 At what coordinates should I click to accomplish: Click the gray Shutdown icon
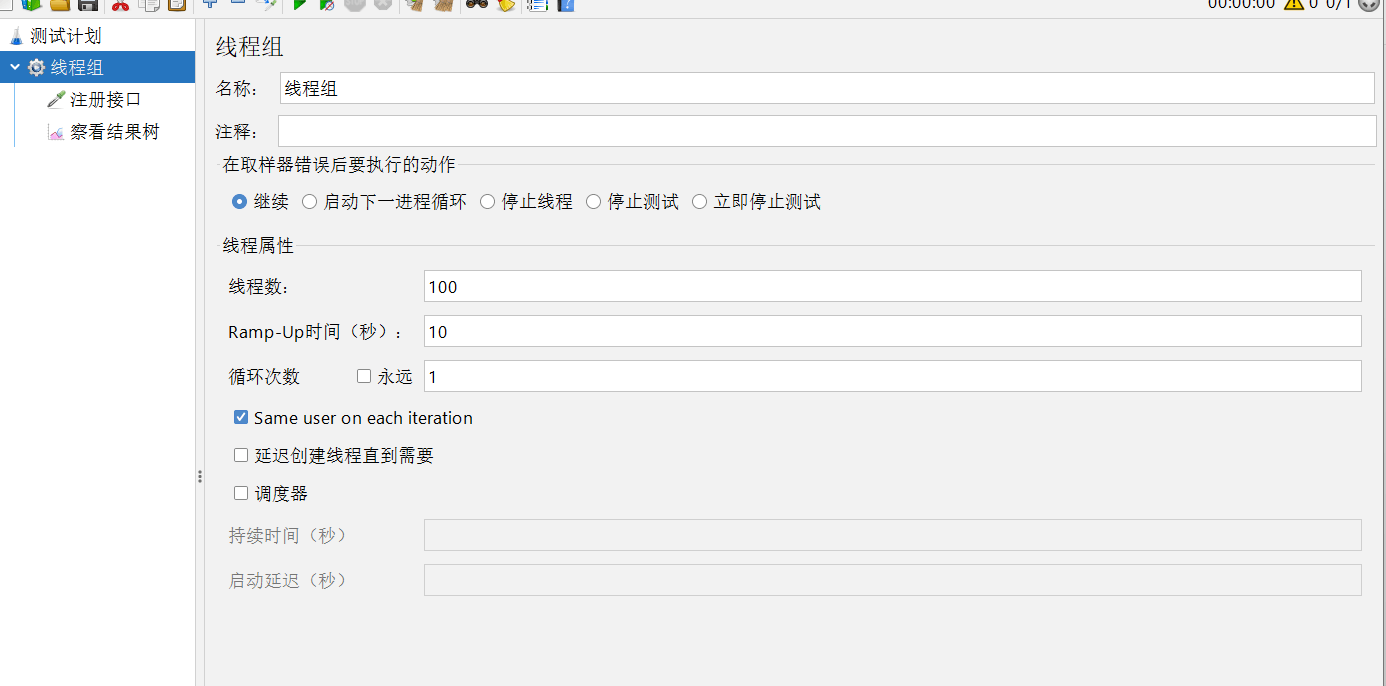(x=383, y=4)
